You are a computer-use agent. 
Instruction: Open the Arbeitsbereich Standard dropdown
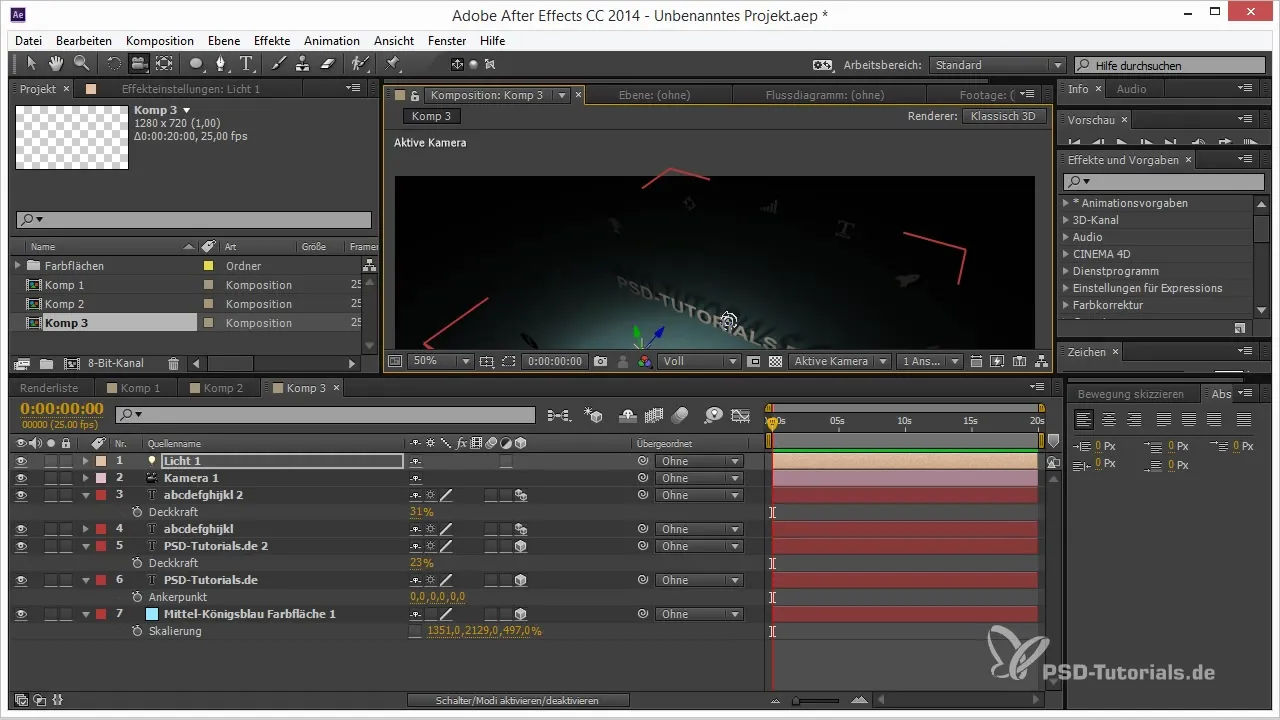pyautogui.click(x=997, y=65)
